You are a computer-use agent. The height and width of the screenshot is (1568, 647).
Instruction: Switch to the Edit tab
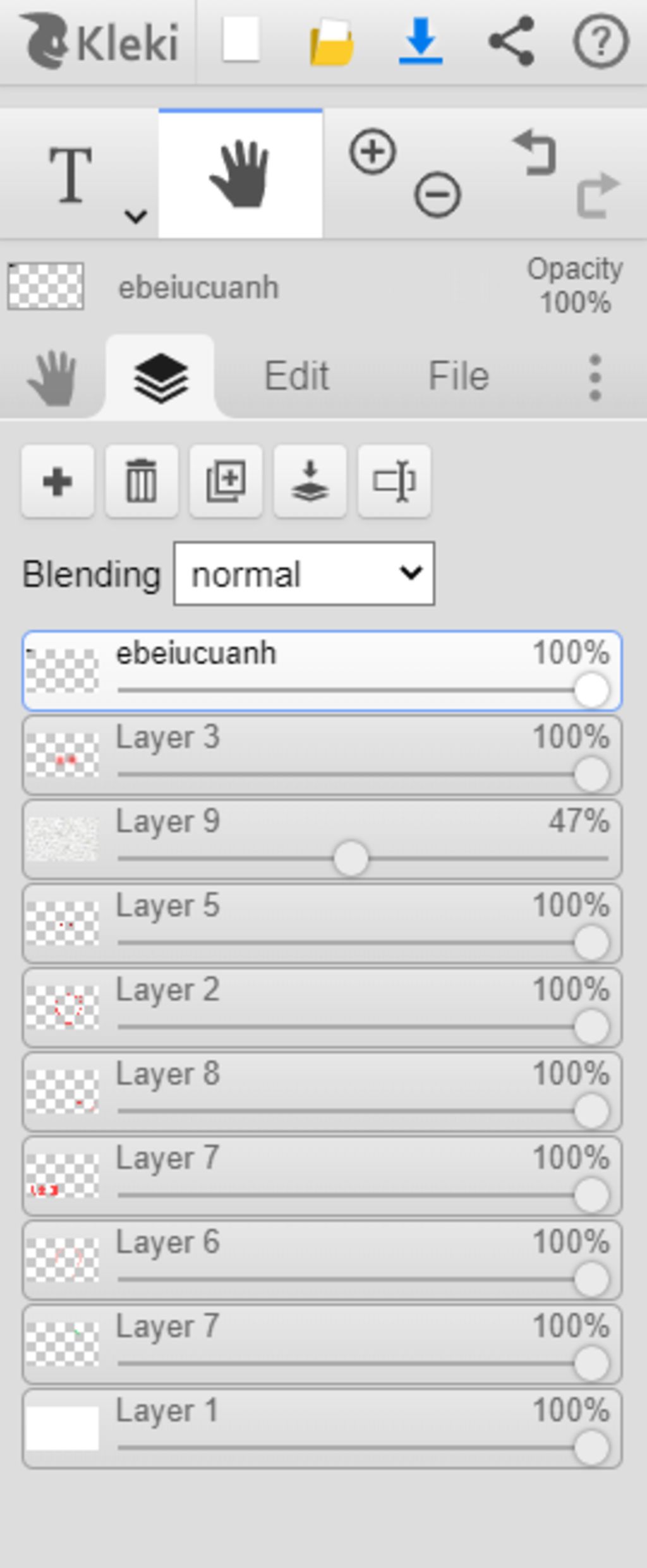(x=296, y=376)
